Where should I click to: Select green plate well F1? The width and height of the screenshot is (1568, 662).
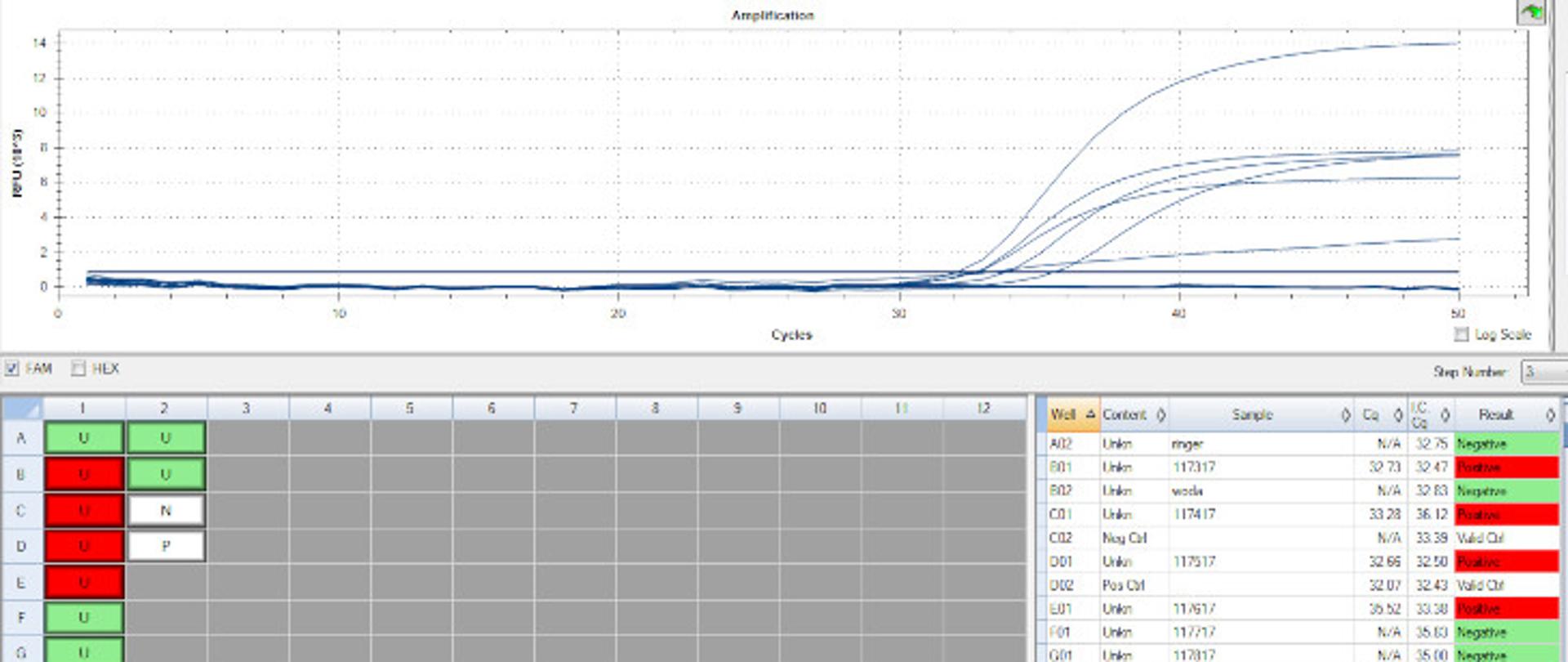(84, 618)
